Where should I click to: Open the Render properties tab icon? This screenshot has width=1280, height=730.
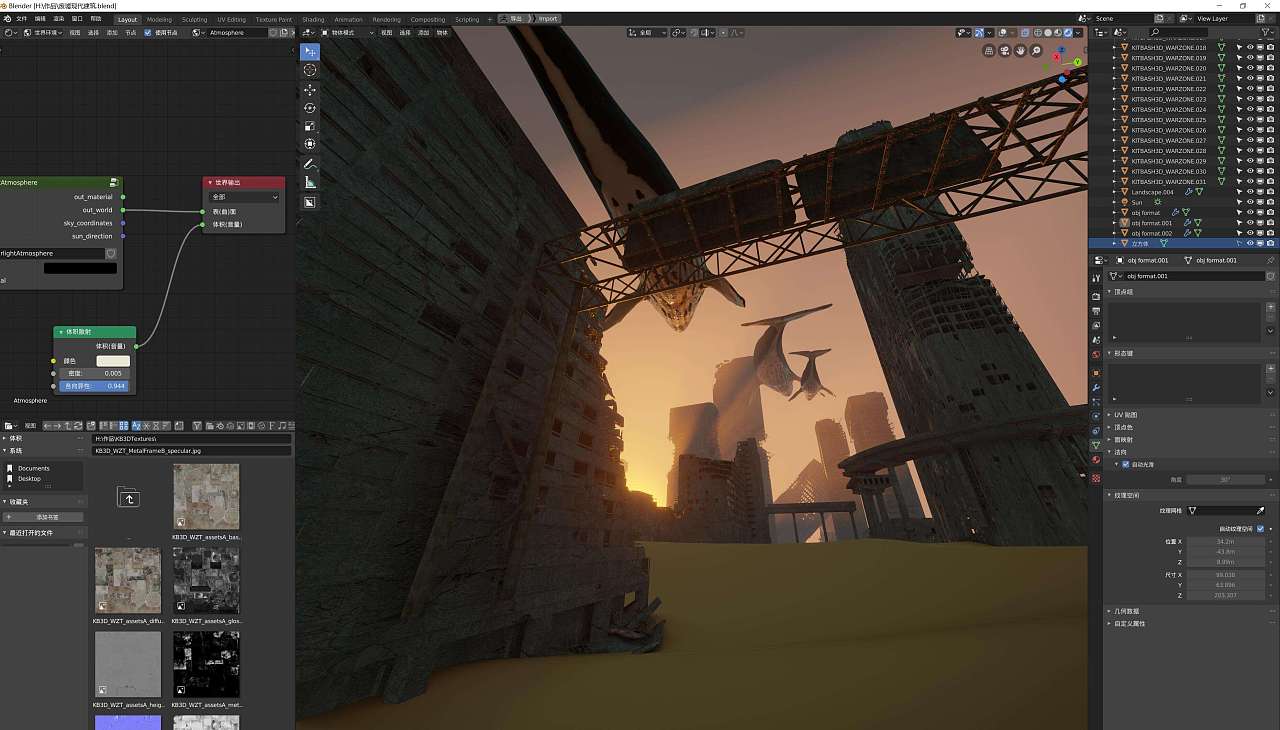tap(1096, 297)
